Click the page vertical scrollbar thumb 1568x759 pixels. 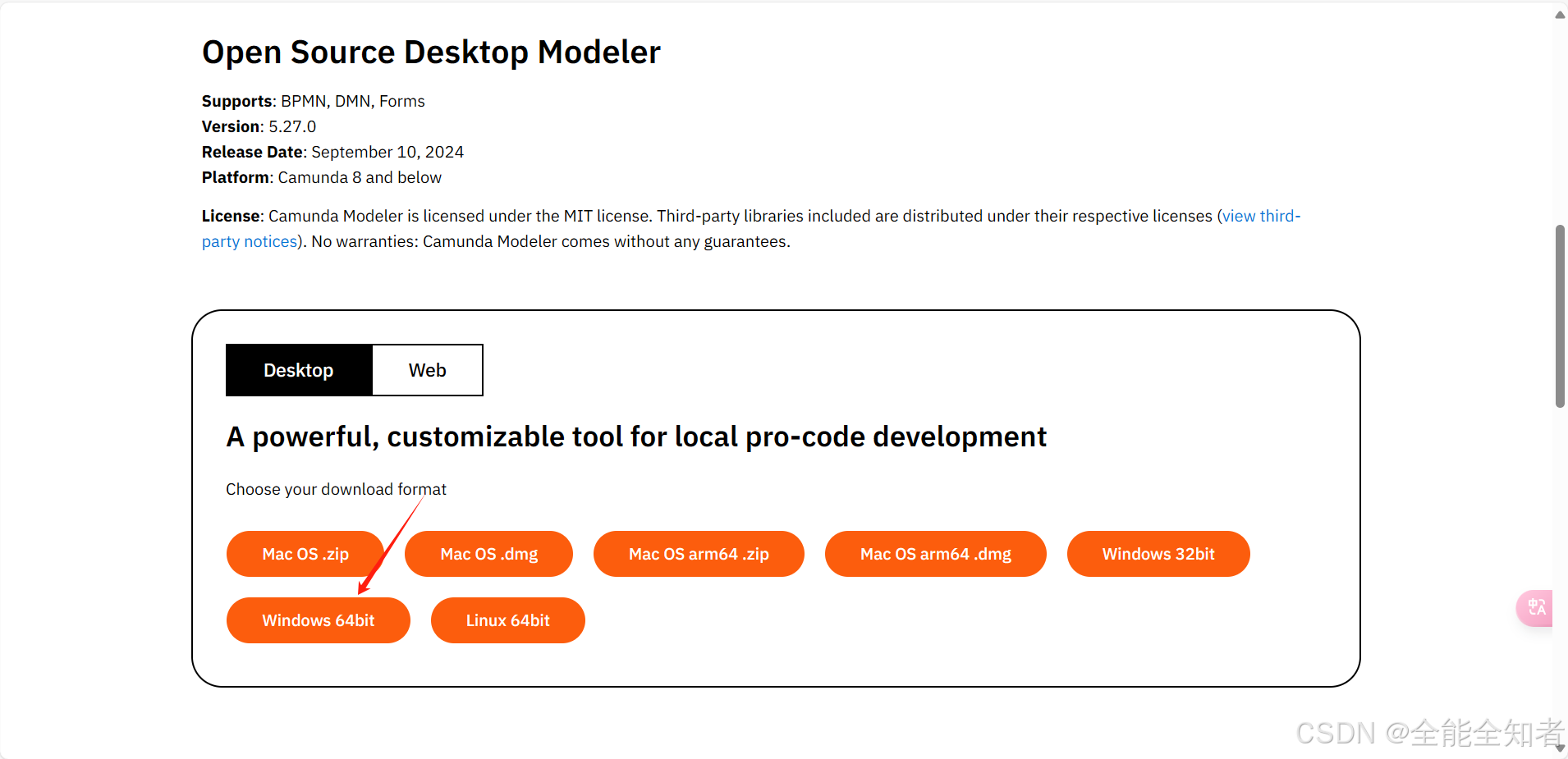pyautogui.click(x=1560, y=316)
